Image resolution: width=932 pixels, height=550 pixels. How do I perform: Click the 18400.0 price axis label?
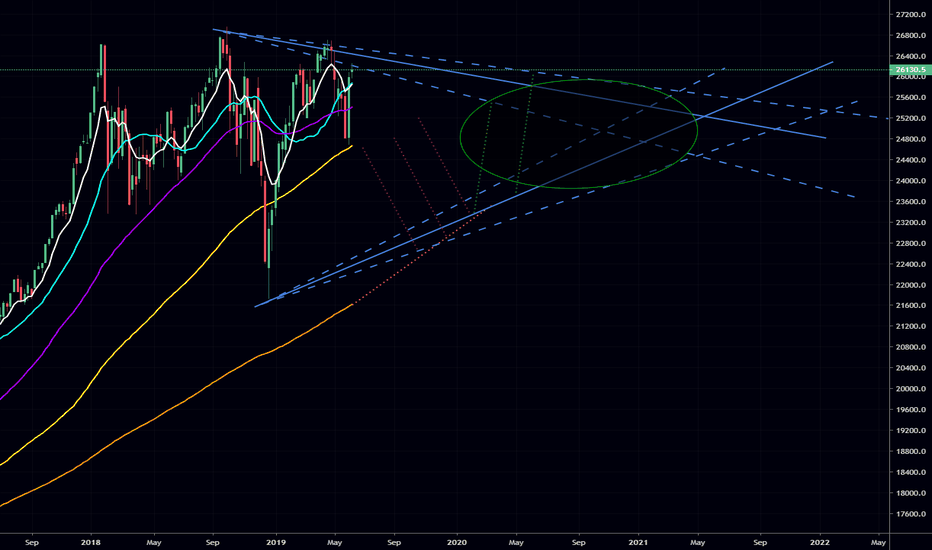pyautogui.click(x=911, y=472)
